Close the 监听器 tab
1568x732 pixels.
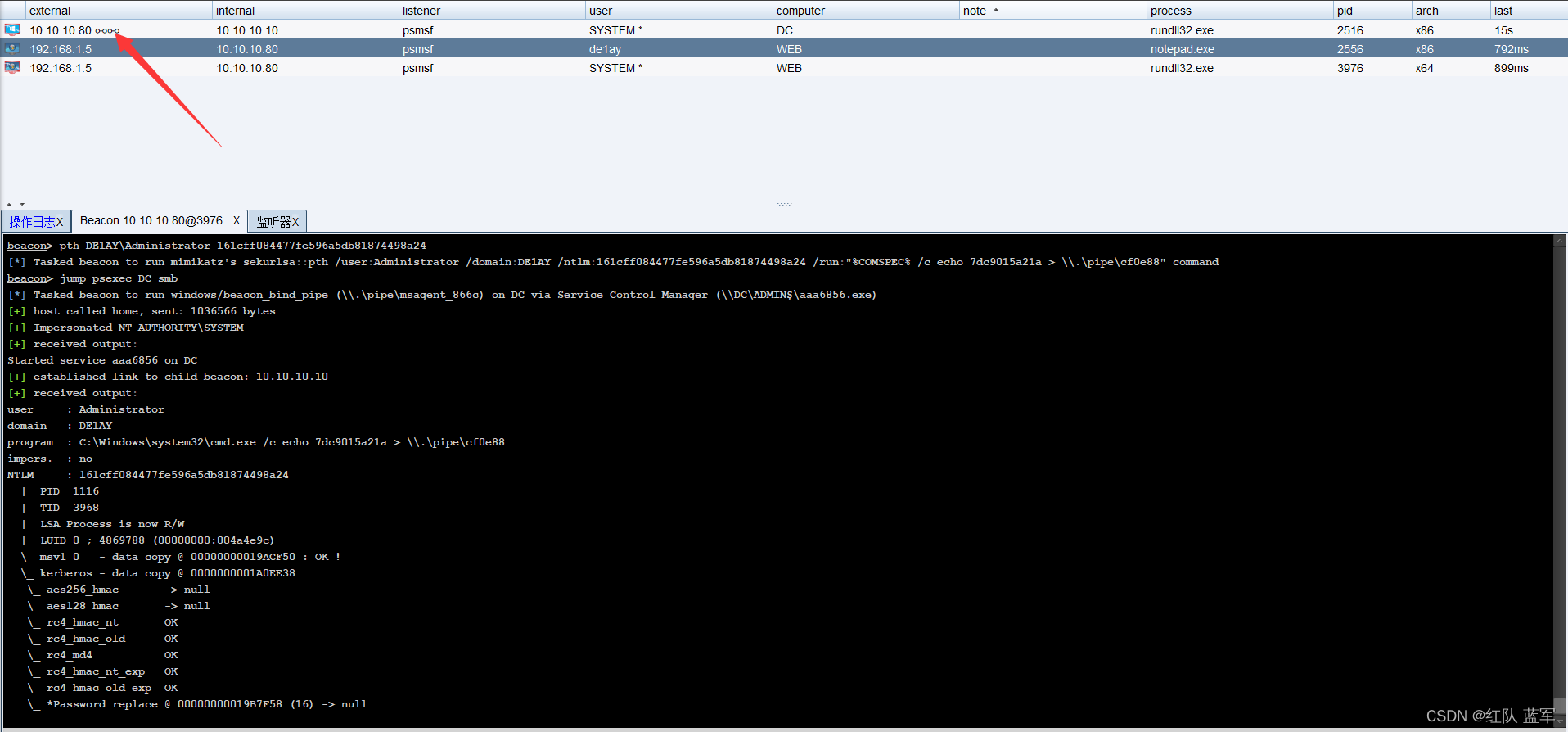click(x=295, y=222)
